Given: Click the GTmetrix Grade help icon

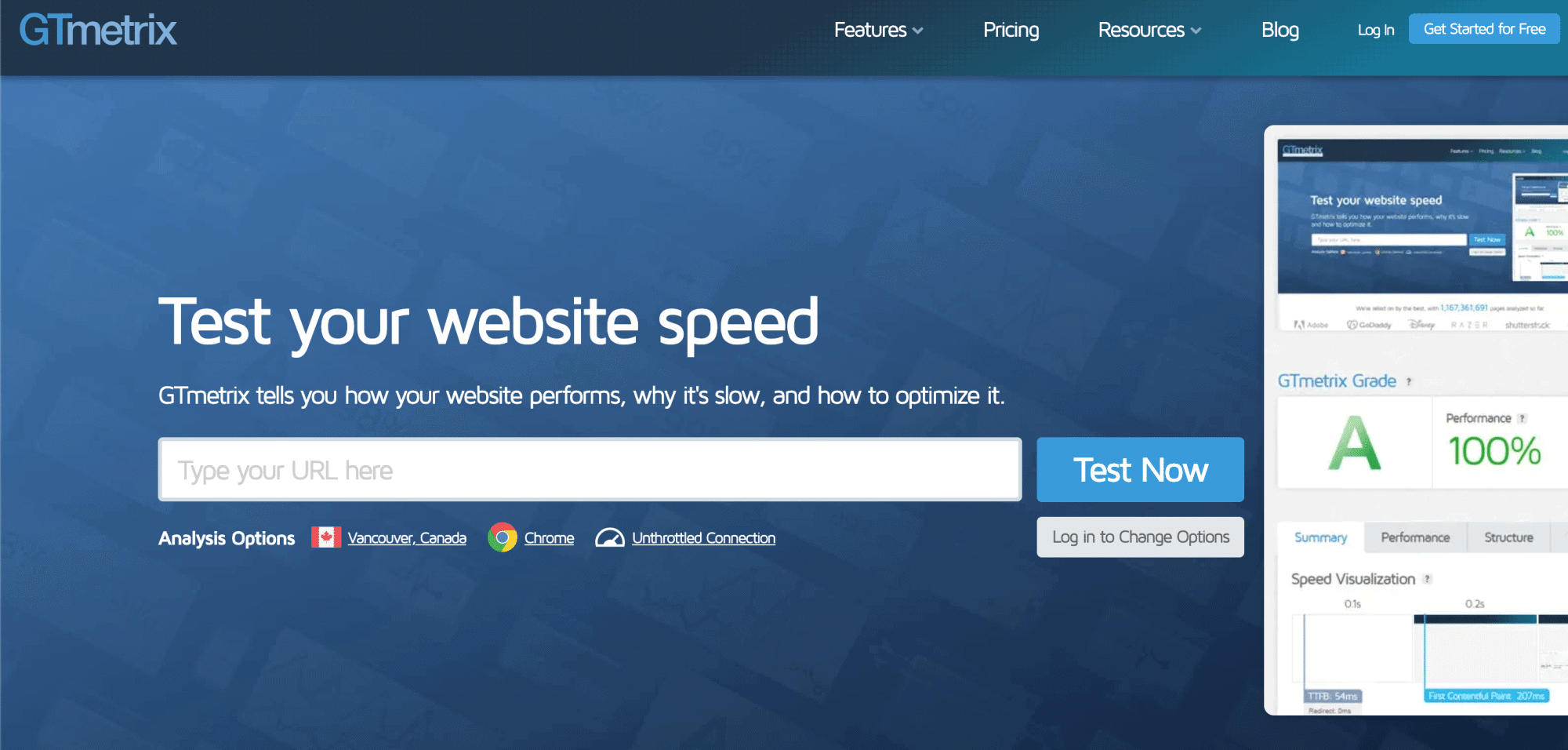Looking at the screenshot, I should coord(1409,382).
